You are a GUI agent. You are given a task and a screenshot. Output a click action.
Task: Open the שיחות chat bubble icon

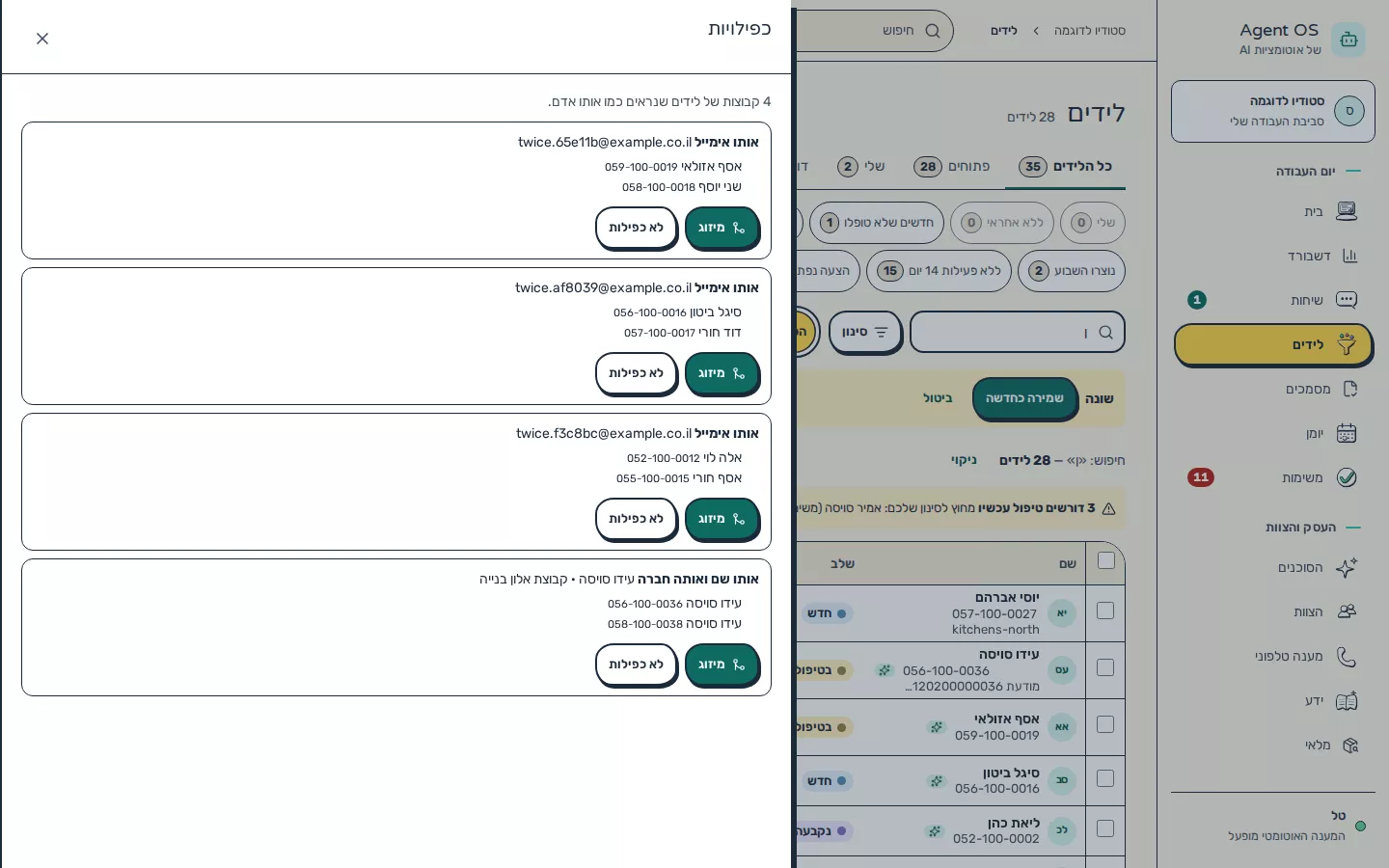point(1347,300)
